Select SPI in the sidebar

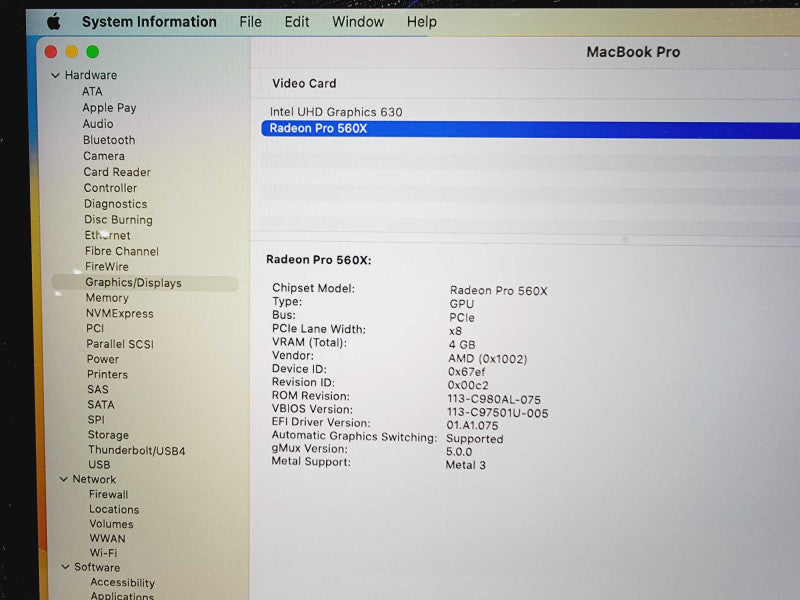(x=96, y=419)
